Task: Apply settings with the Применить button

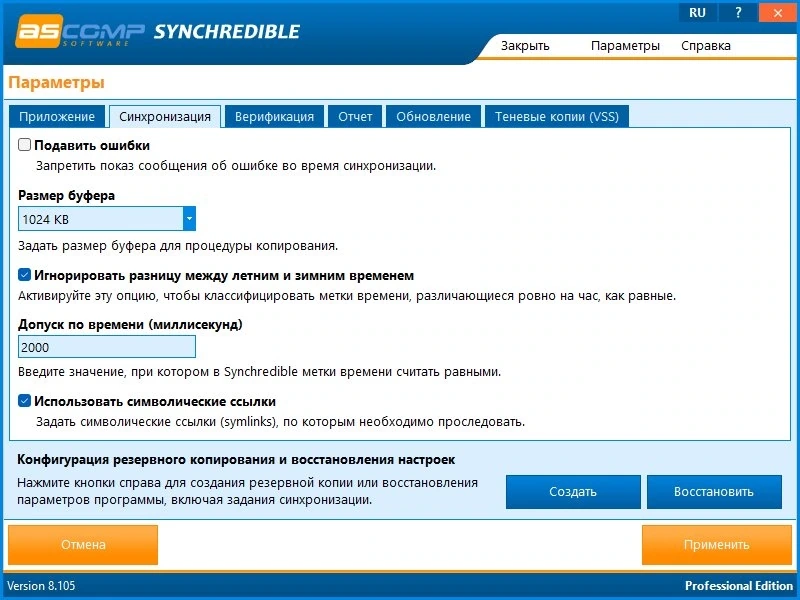Action: click(x=716, y=545)
